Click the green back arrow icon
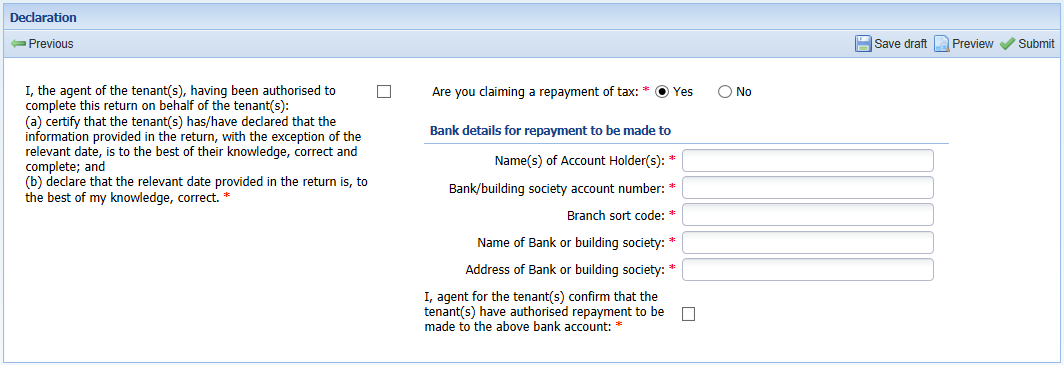Screen dimensions: 1064x365 point(18,44)
